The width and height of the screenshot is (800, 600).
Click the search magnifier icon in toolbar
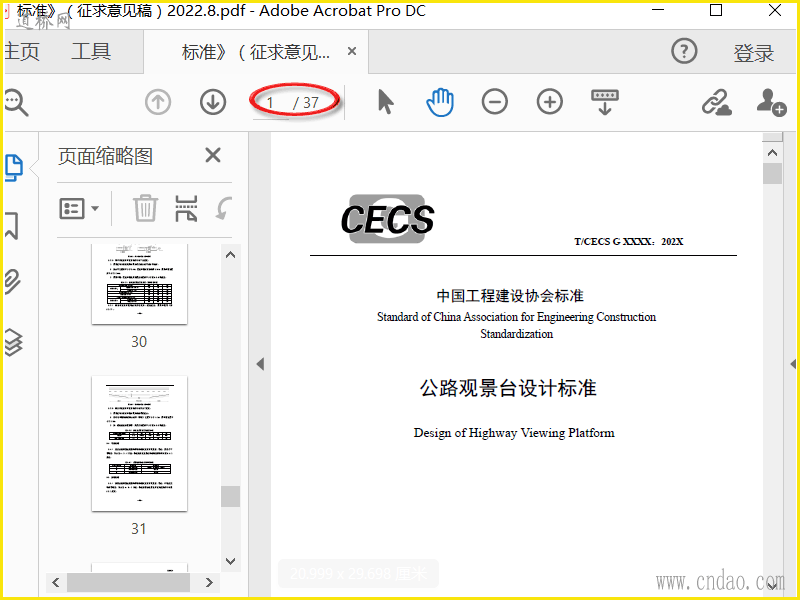click(x=16, y=103)
